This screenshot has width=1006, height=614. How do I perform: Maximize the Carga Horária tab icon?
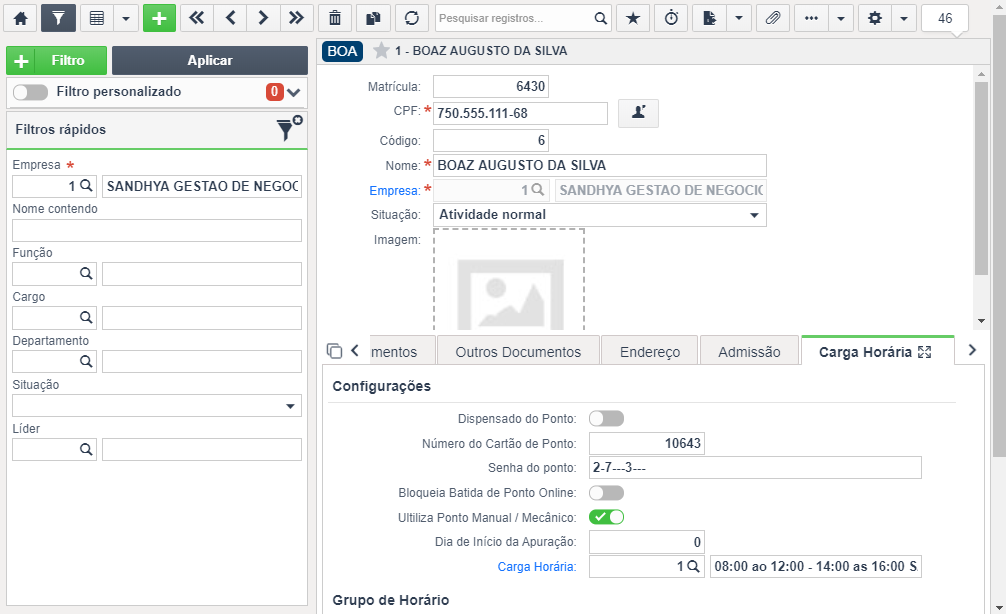pos(925,352)
